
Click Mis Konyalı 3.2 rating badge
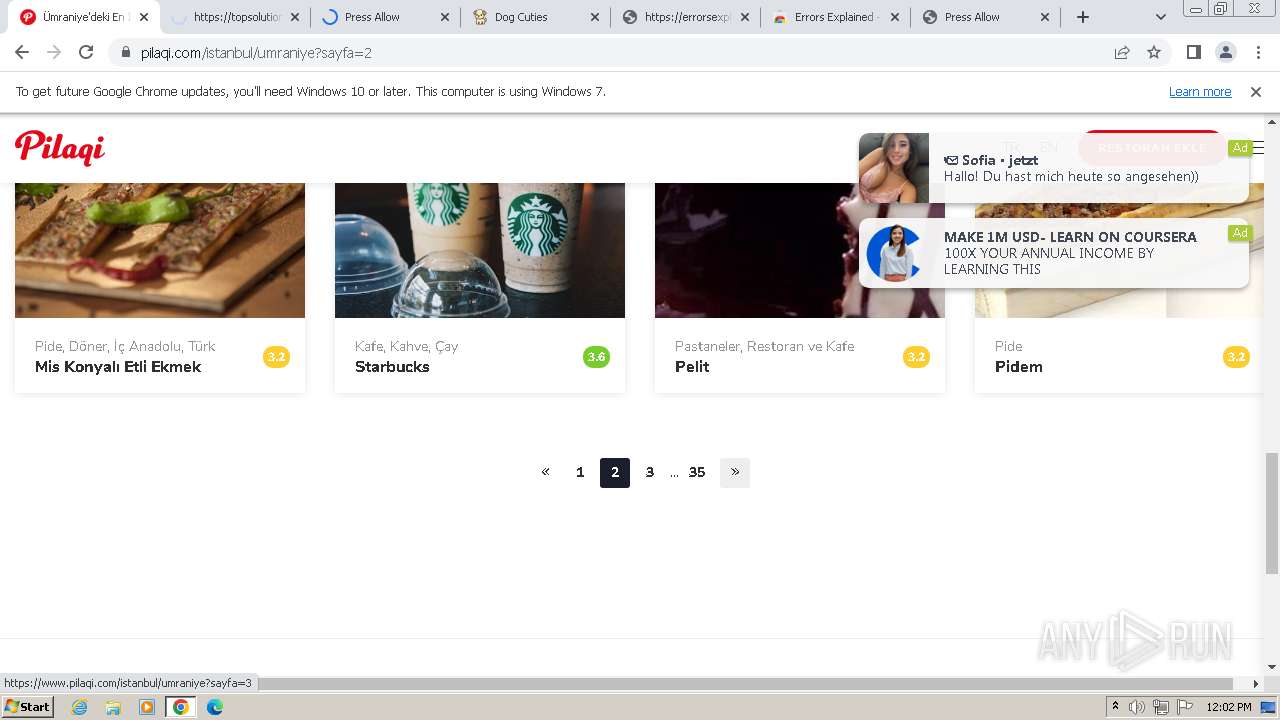point(276,357)
